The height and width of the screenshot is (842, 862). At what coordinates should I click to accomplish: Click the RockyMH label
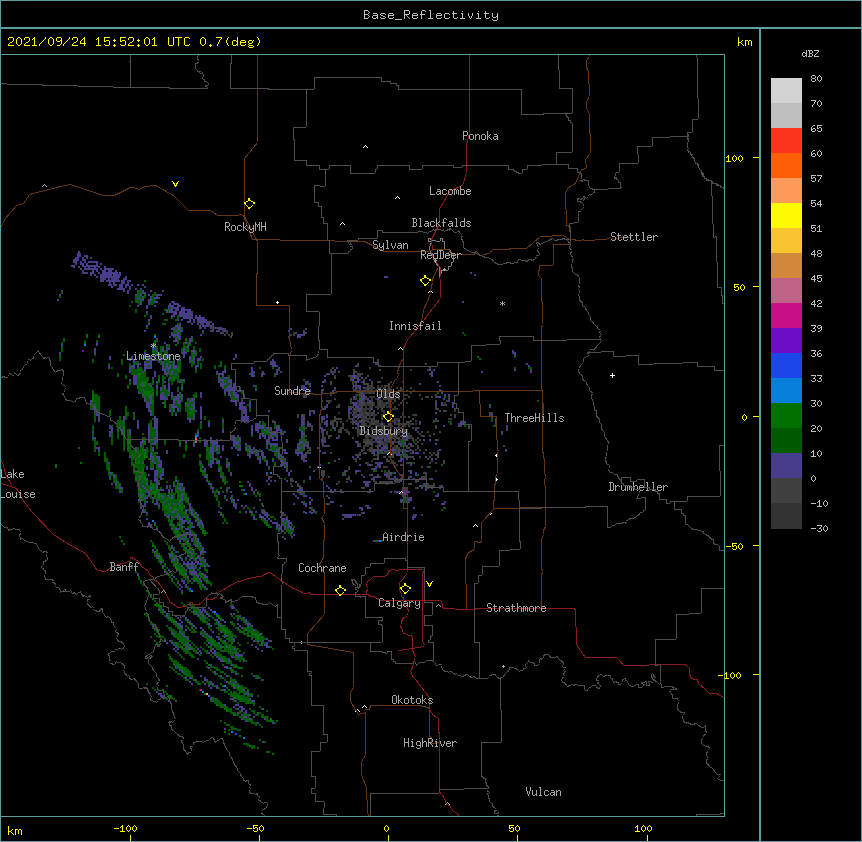point(245,228)
